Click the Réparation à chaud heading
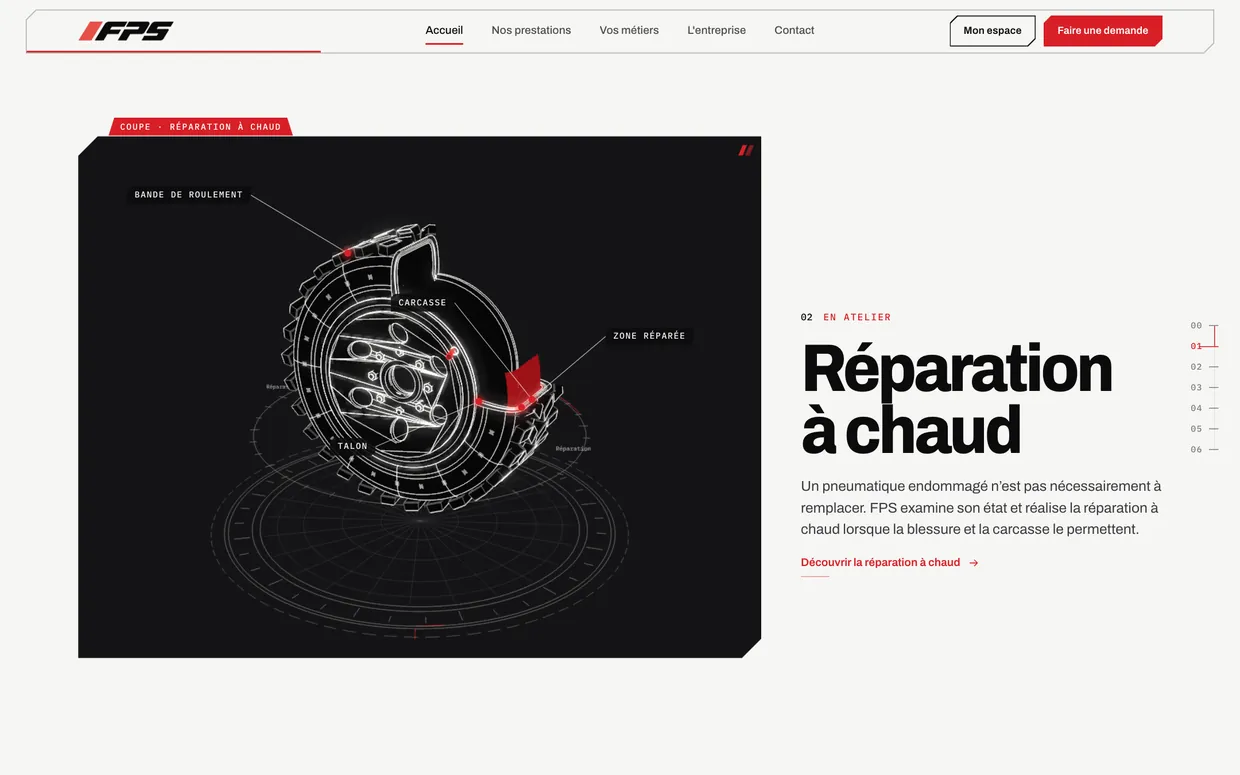This screenshot has height=775, width=1240. pos(957,399)
